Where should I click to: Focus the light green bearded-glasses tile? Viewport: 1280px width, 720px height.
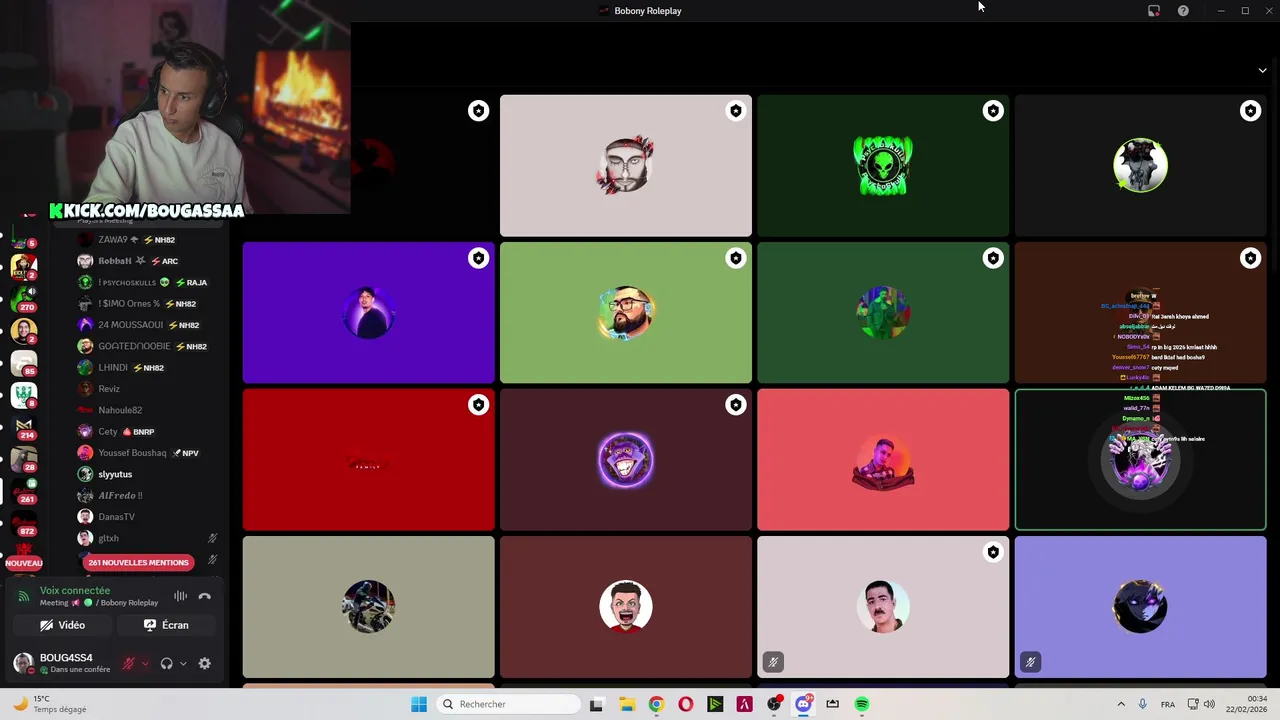click(x=626, y=313)
